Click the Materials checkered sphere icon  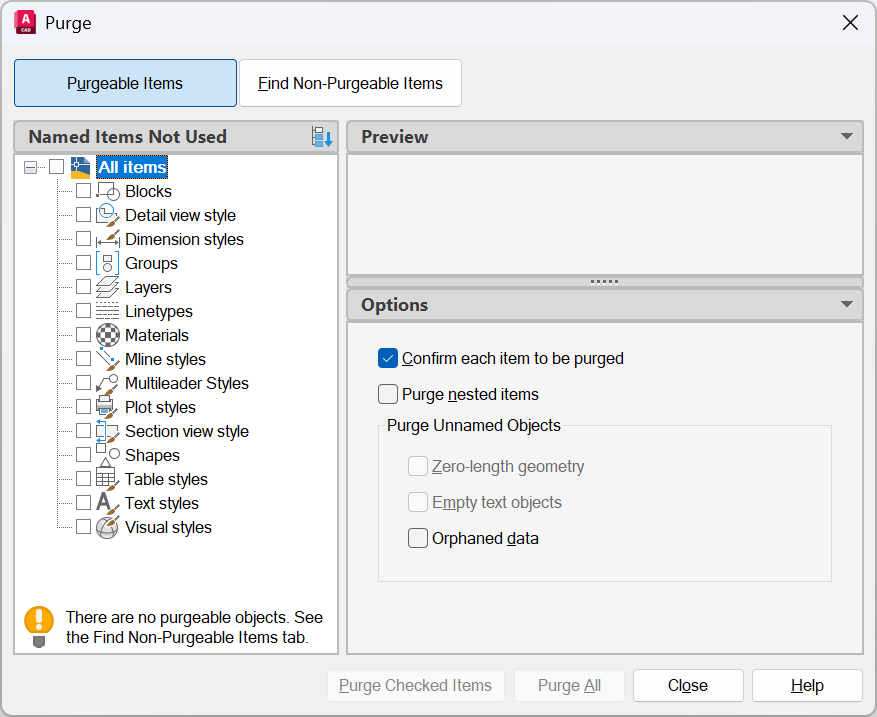(107, 335)
